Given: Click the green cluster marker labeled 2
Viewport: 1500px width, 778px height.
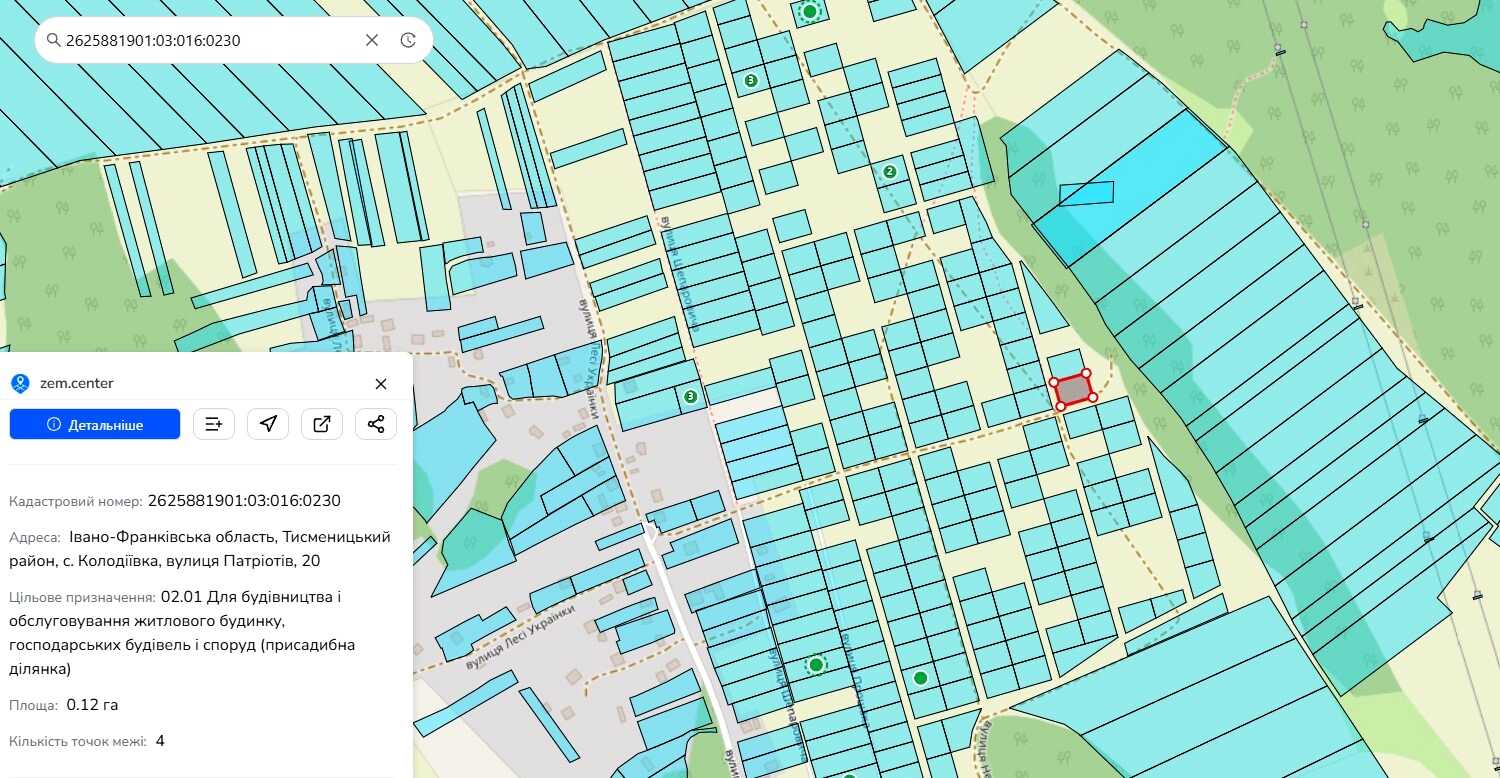Looking at the screenshot, I should (889, 171).
